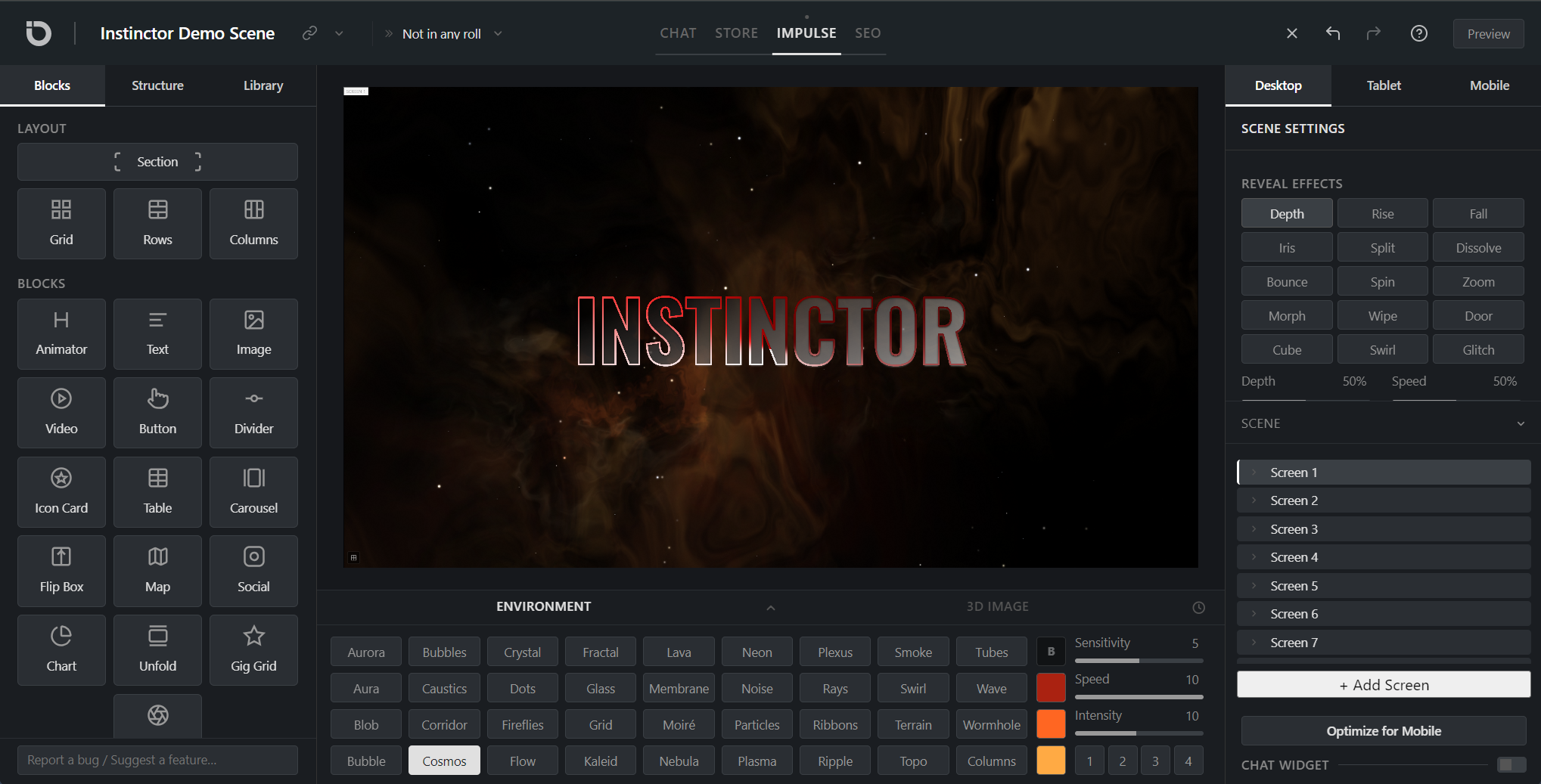Viewport: 1541px width, 784px height.
Task: Select the Columns layout block
Action: pyautogui.click(x=253, y=224)
